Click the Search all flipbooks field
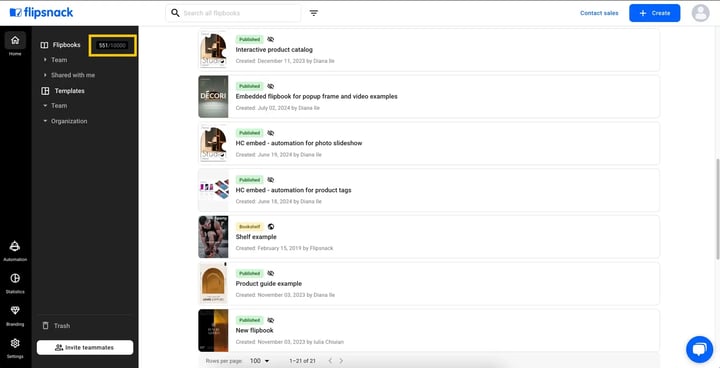 point(233,13)
